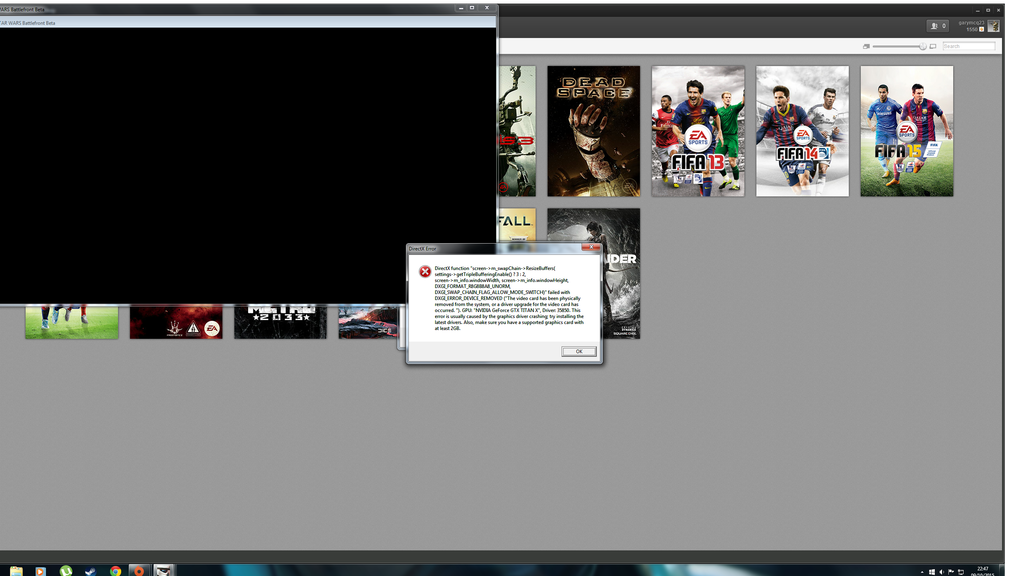Click the Origin icon in the taskbar
This screenshot has height=576, width=1024.
point(139,570)
